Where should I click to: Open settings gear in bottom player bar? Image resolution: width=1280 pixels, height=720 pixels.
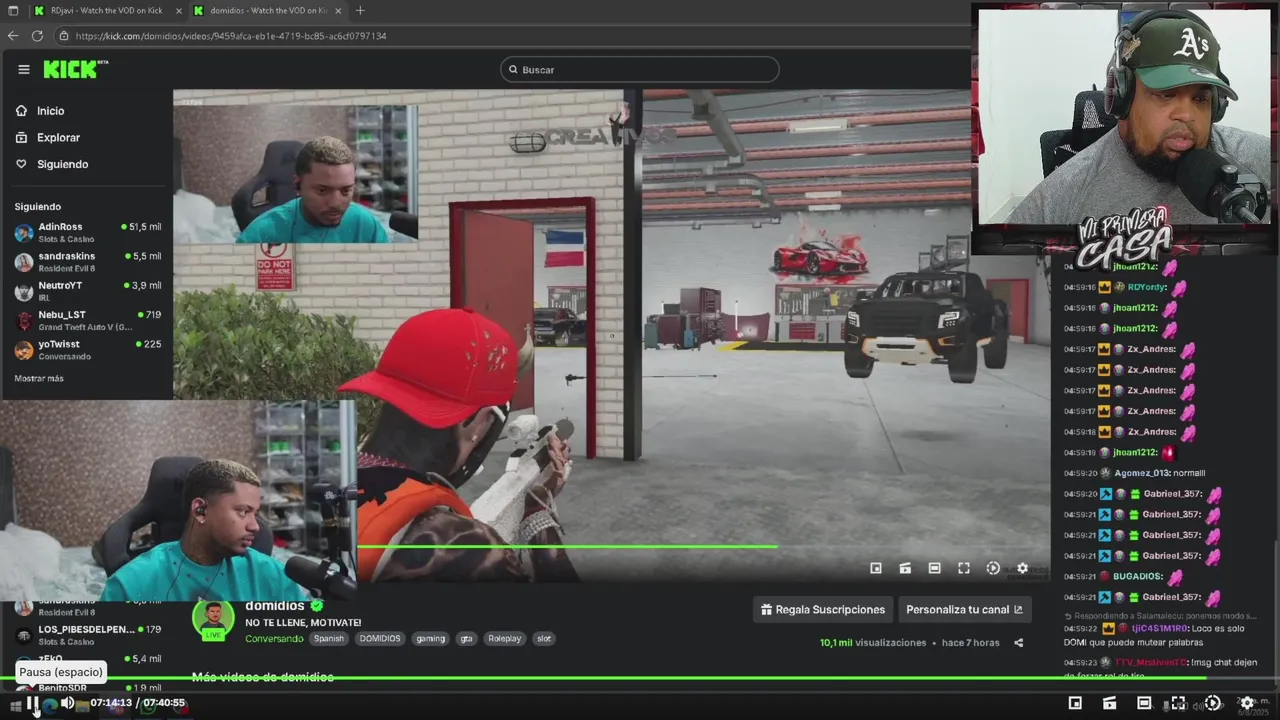tap(1247, 703)
